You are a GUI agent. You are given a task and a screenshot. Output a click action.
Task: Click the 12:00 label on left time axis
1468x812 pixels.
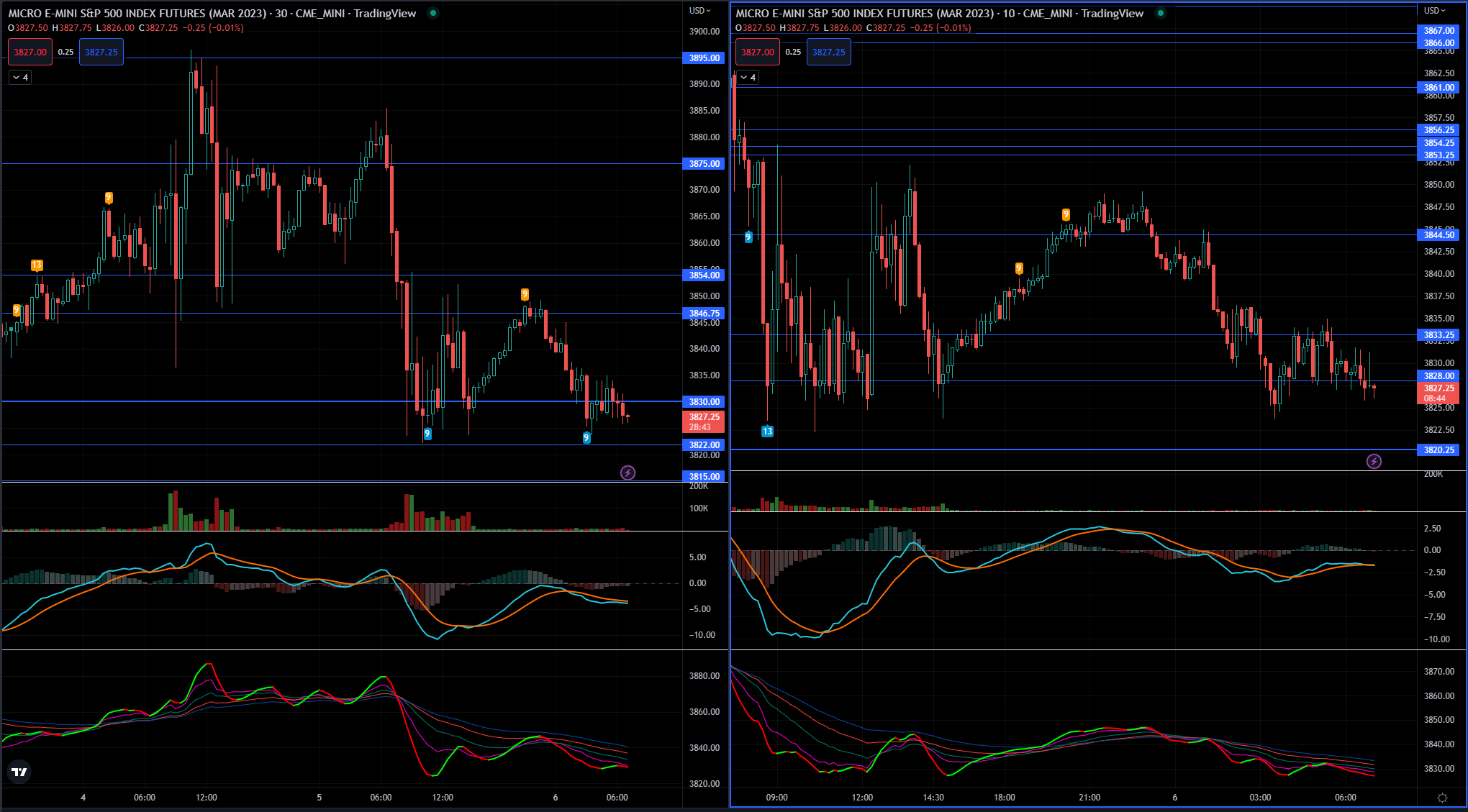point(207,798)
